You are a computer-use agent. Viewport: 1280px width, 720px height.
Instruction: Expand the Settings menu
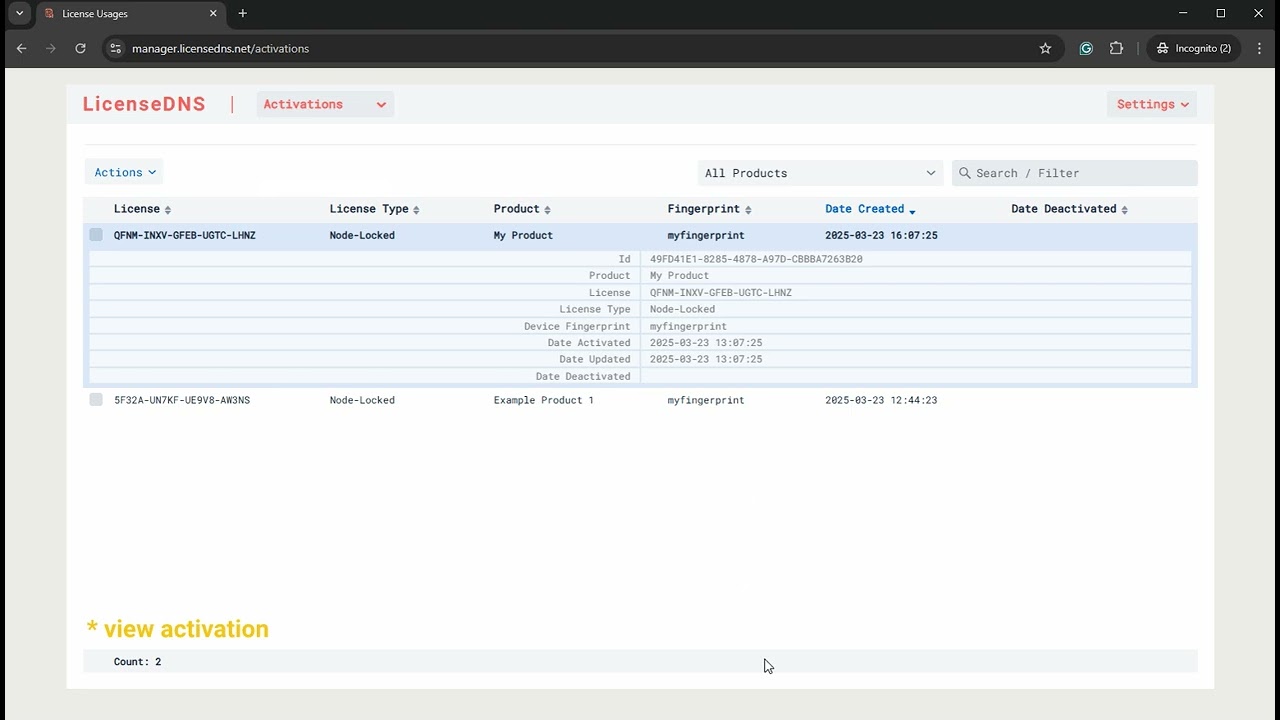click(x=1152, y=104)
